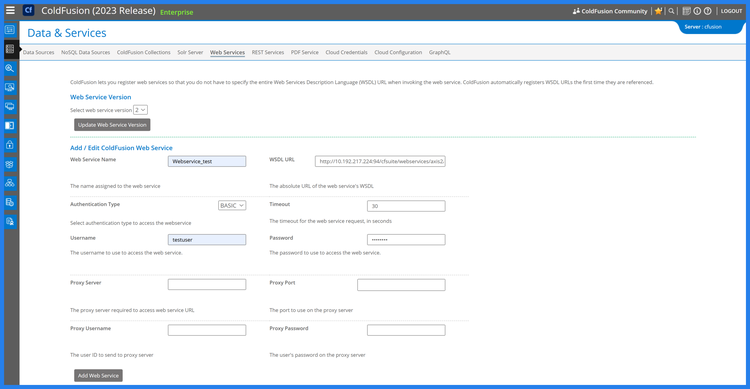Image resolution: width=750 pixels, height=389 pixels.
Task: Click the circled help question icon
Action: pos(707,11)
